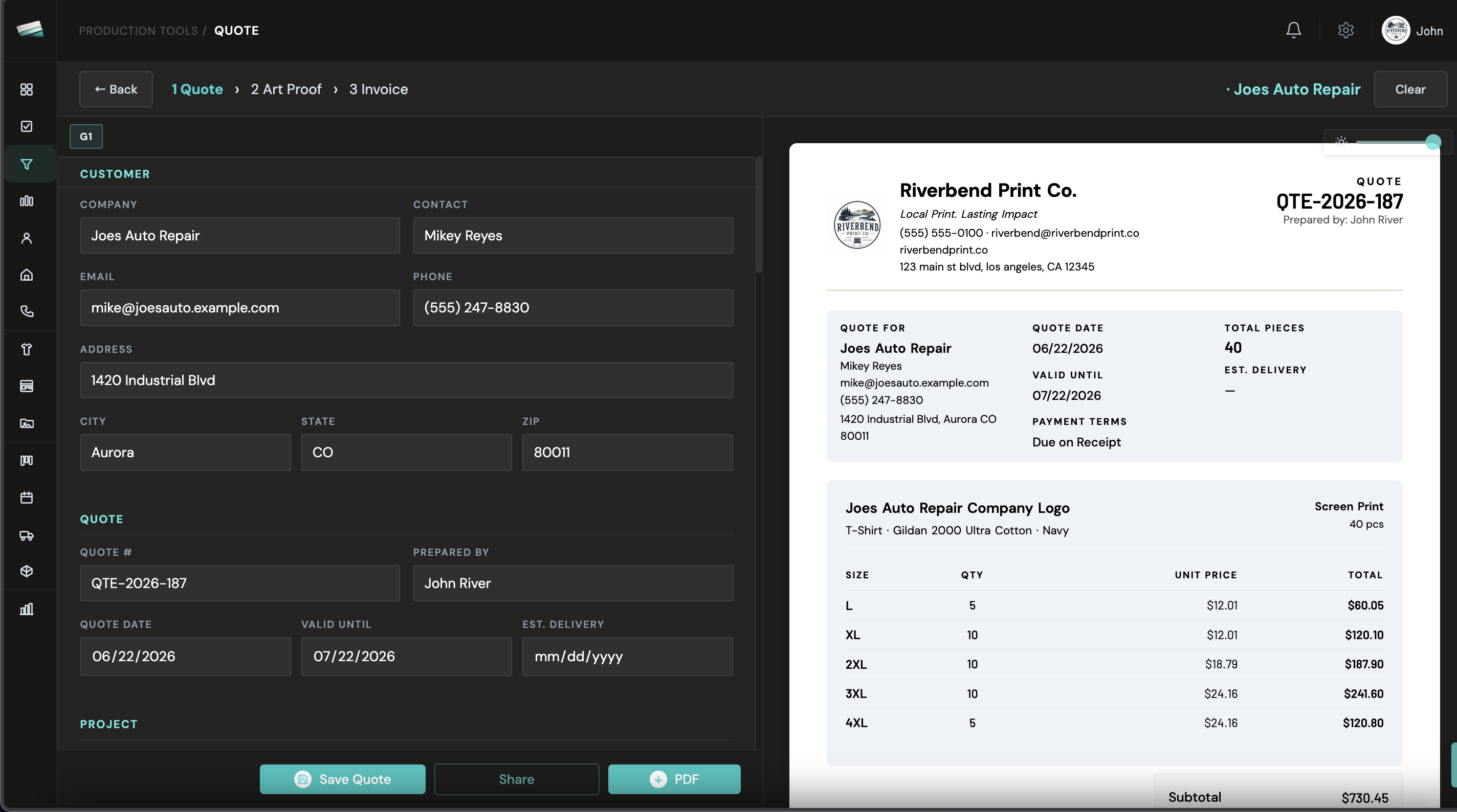Click the Save Quote button

(342, 779)
